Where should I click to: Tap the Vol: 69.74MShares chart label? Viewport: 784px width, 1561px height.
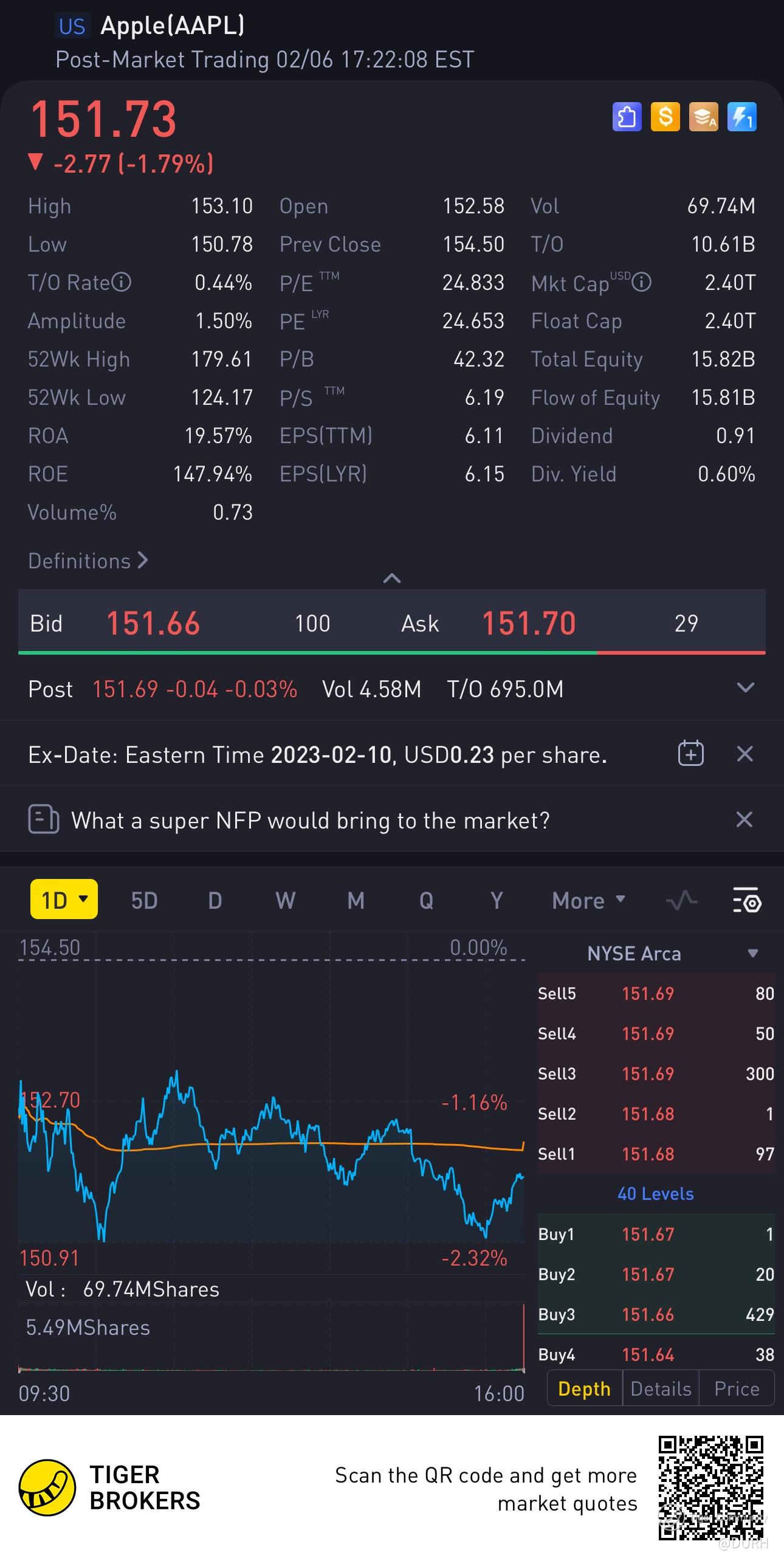point(122,1289)
